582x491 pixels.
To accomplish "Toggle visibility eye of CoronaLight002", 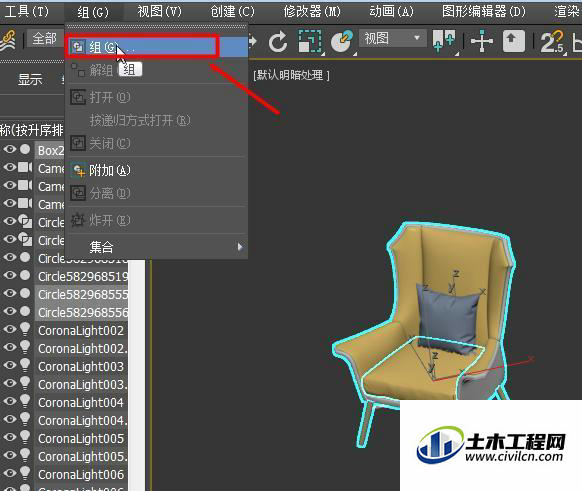I will click(x=10, y=329).
